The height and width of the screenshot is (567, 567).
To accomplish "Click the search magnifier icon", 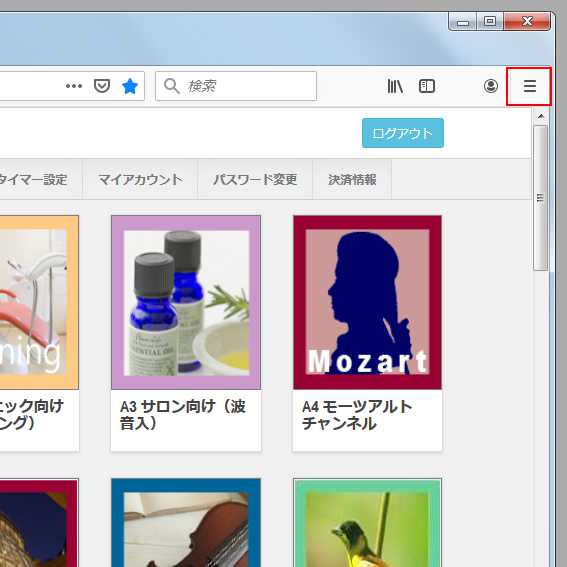I will coord(171,86).
